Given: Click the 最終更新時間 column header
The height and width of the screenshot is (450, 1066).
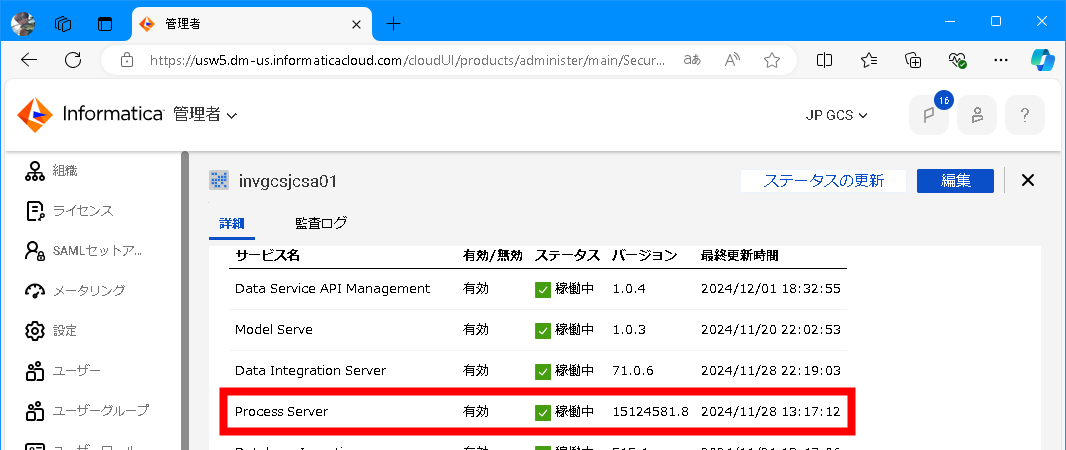Looking at the screenshot, I should [740, 256].
